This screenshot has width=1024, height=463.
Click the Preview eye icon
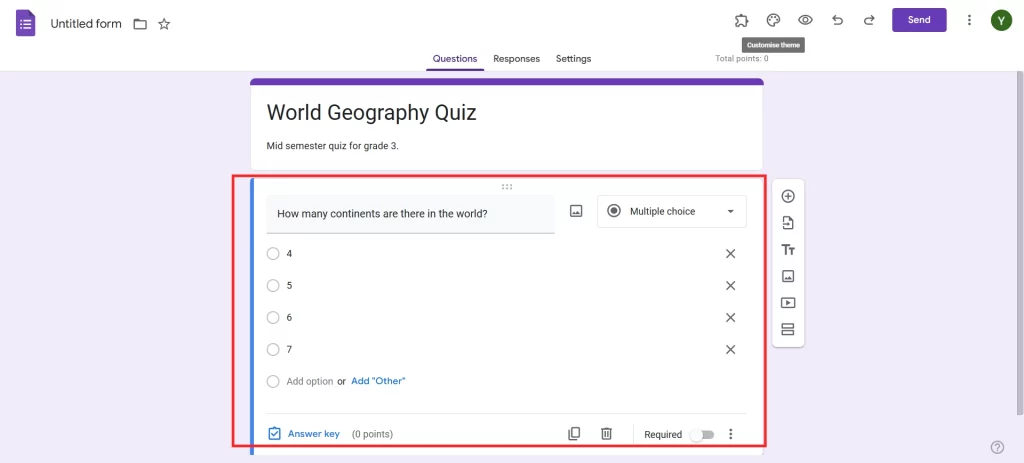[805, 20]
